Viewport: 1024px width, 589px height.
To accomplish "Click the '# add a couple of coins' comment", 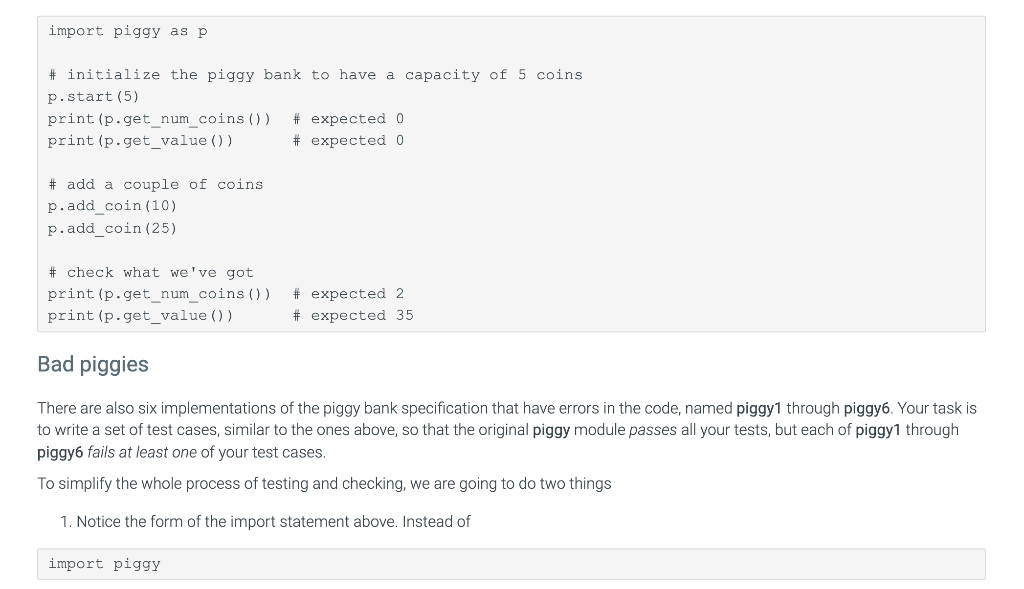I will coord(155,184).
